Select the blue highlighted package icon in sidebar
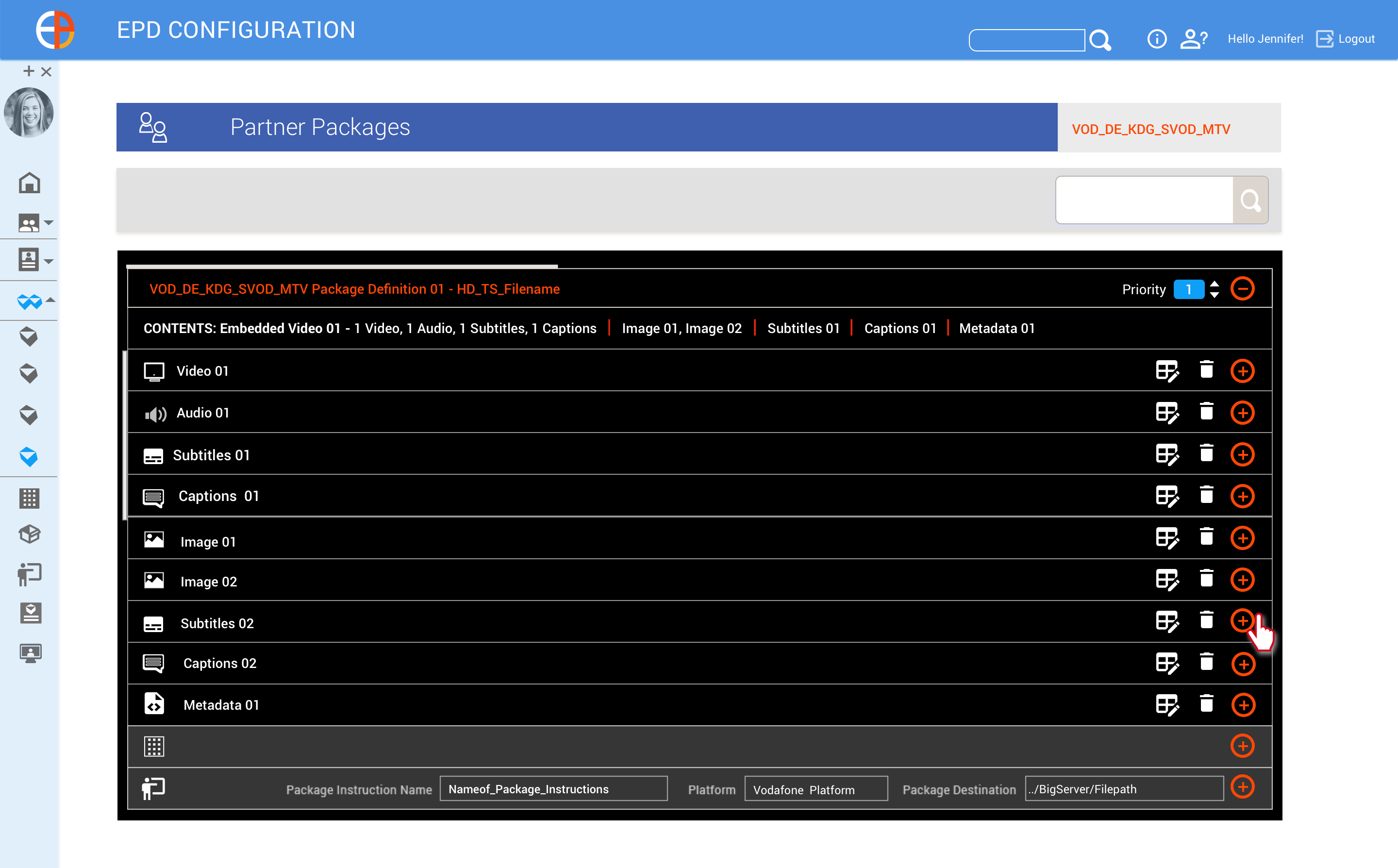This screenshot has width=1398, height=868. (29, 457)
